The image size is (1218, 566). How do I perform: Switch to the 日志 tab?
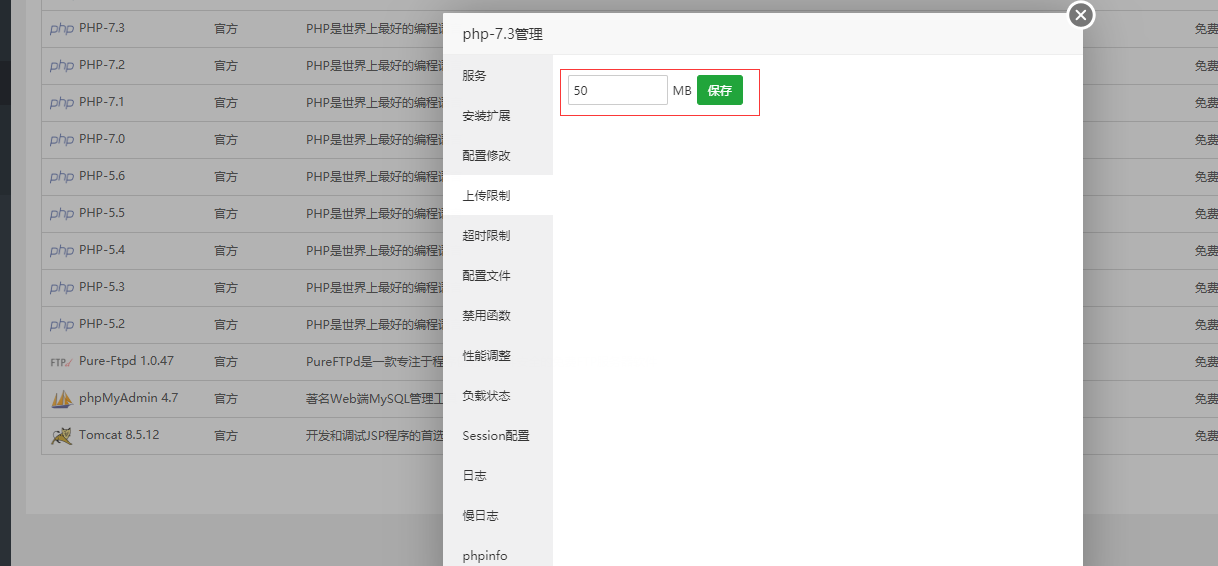pyautogui.click(x=498, y=476)
